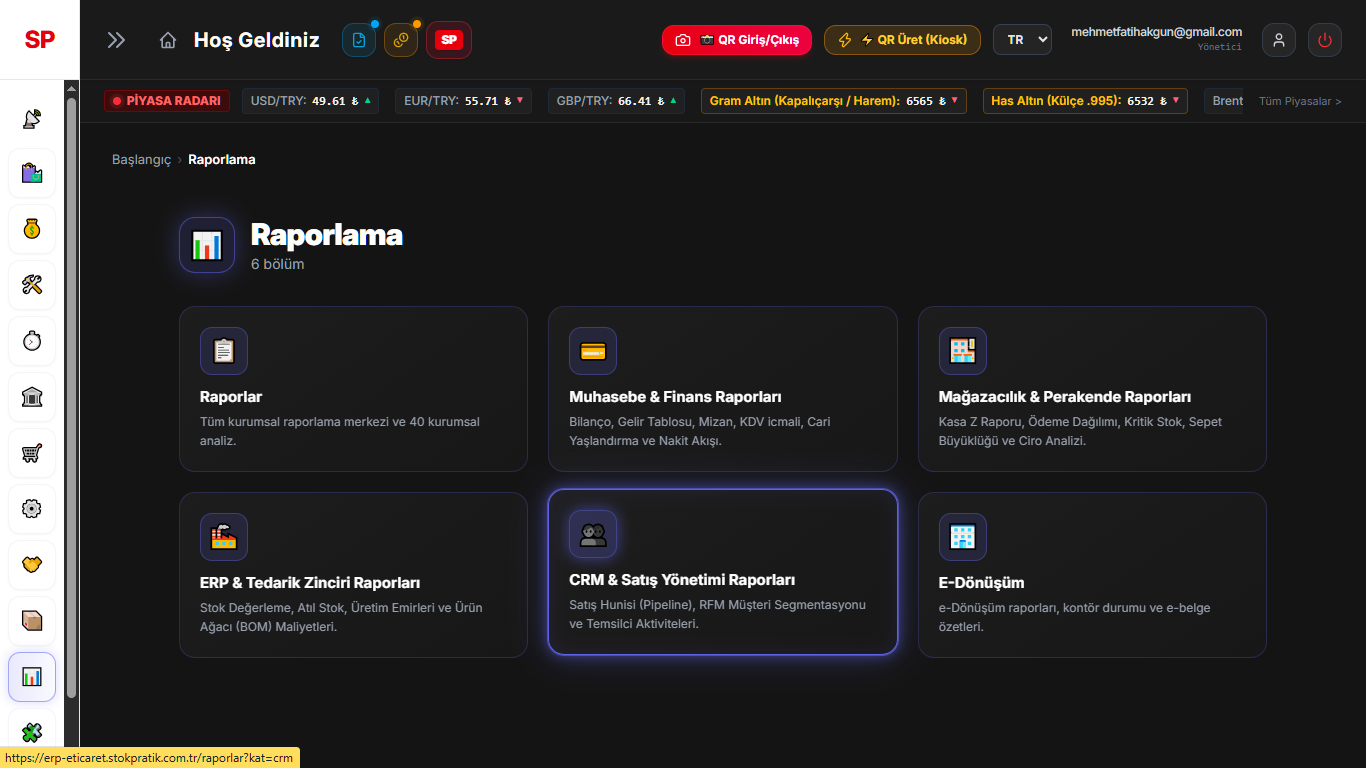Click the Brent ticker chip
Screen dimensions: 1366x768
pyautogui.click(x=1224, y=101)
